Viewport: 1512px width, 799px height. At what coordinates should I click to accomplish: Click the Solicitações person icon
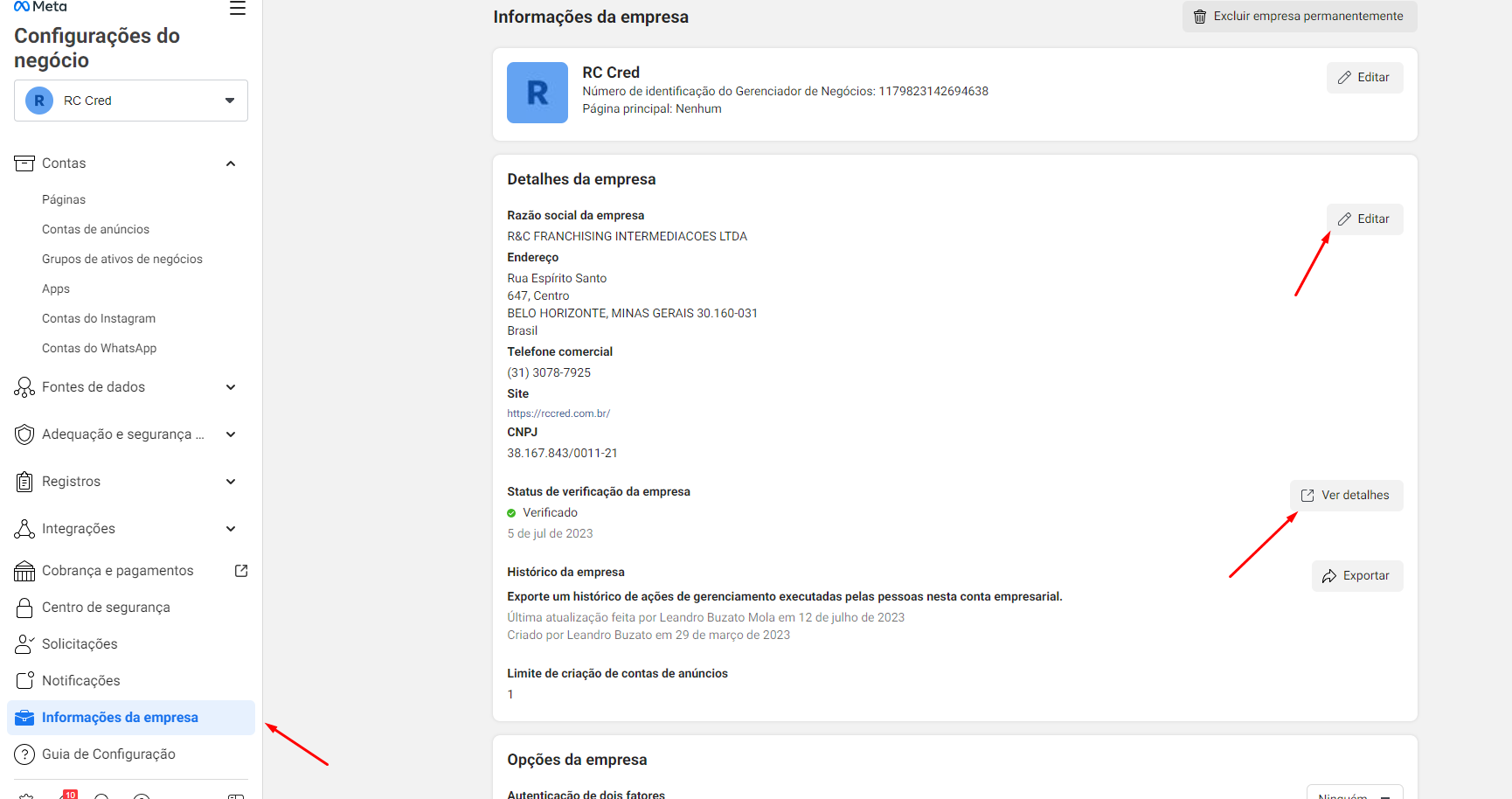tap(24, 644)
